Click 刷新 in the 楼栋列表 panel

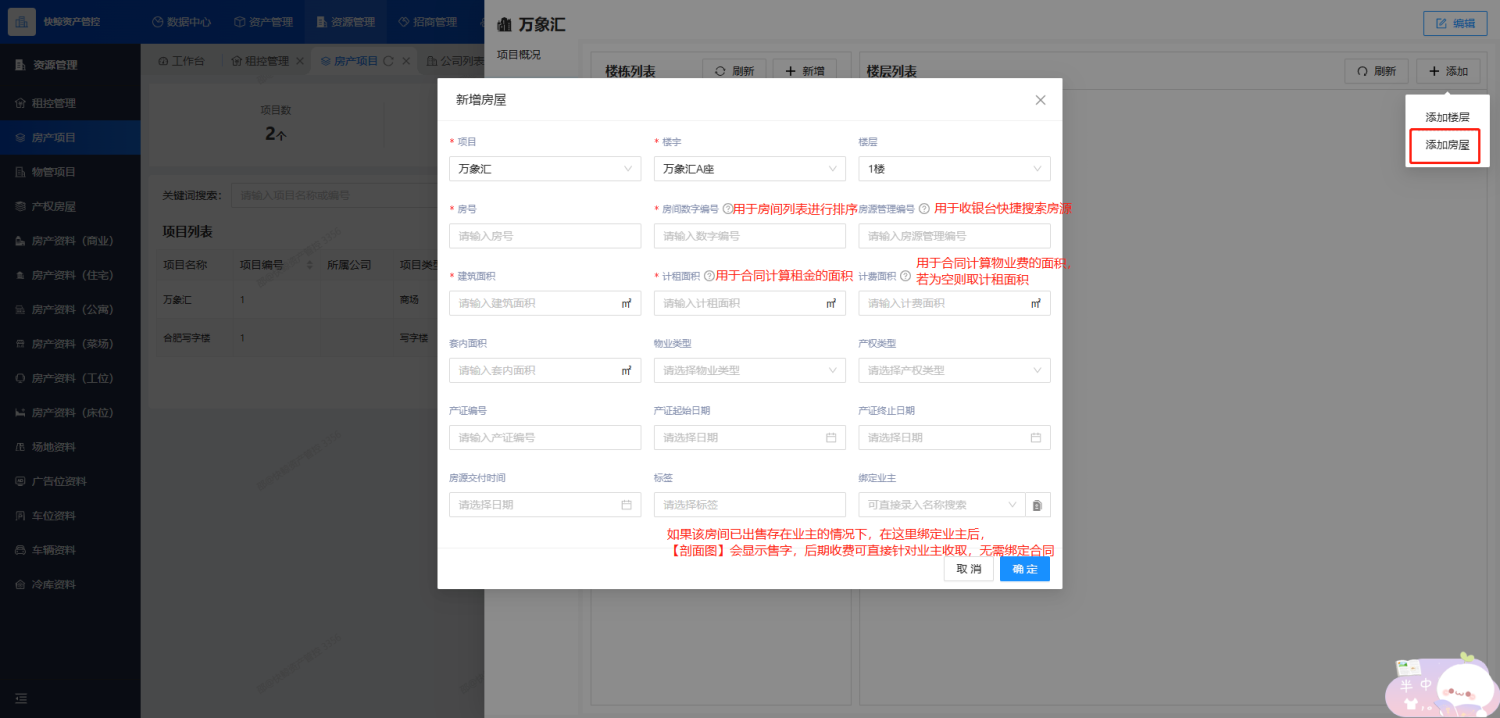(734, 71)
